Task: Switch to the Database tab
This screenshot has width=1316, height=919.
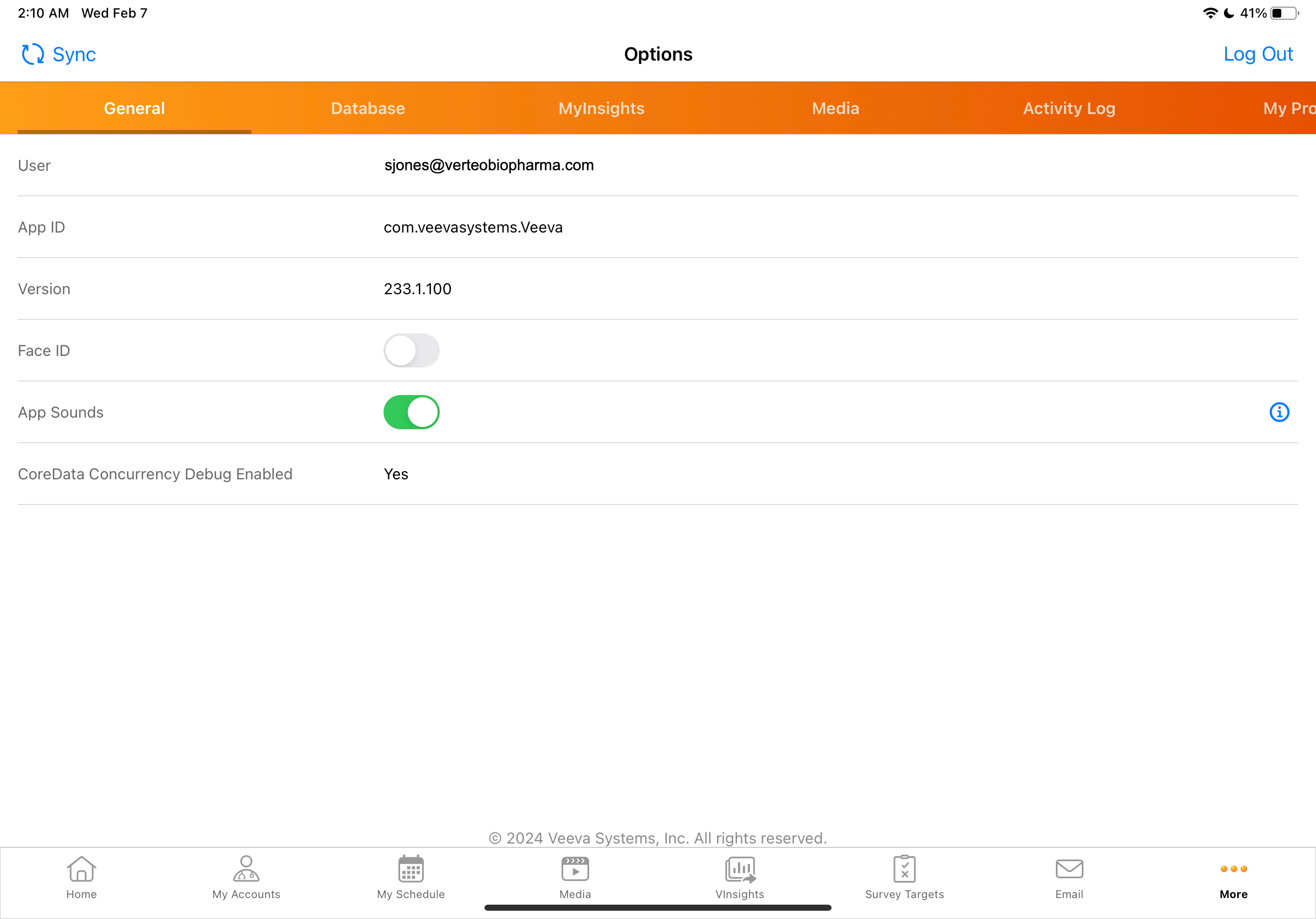Action: [x=368, y=109]
